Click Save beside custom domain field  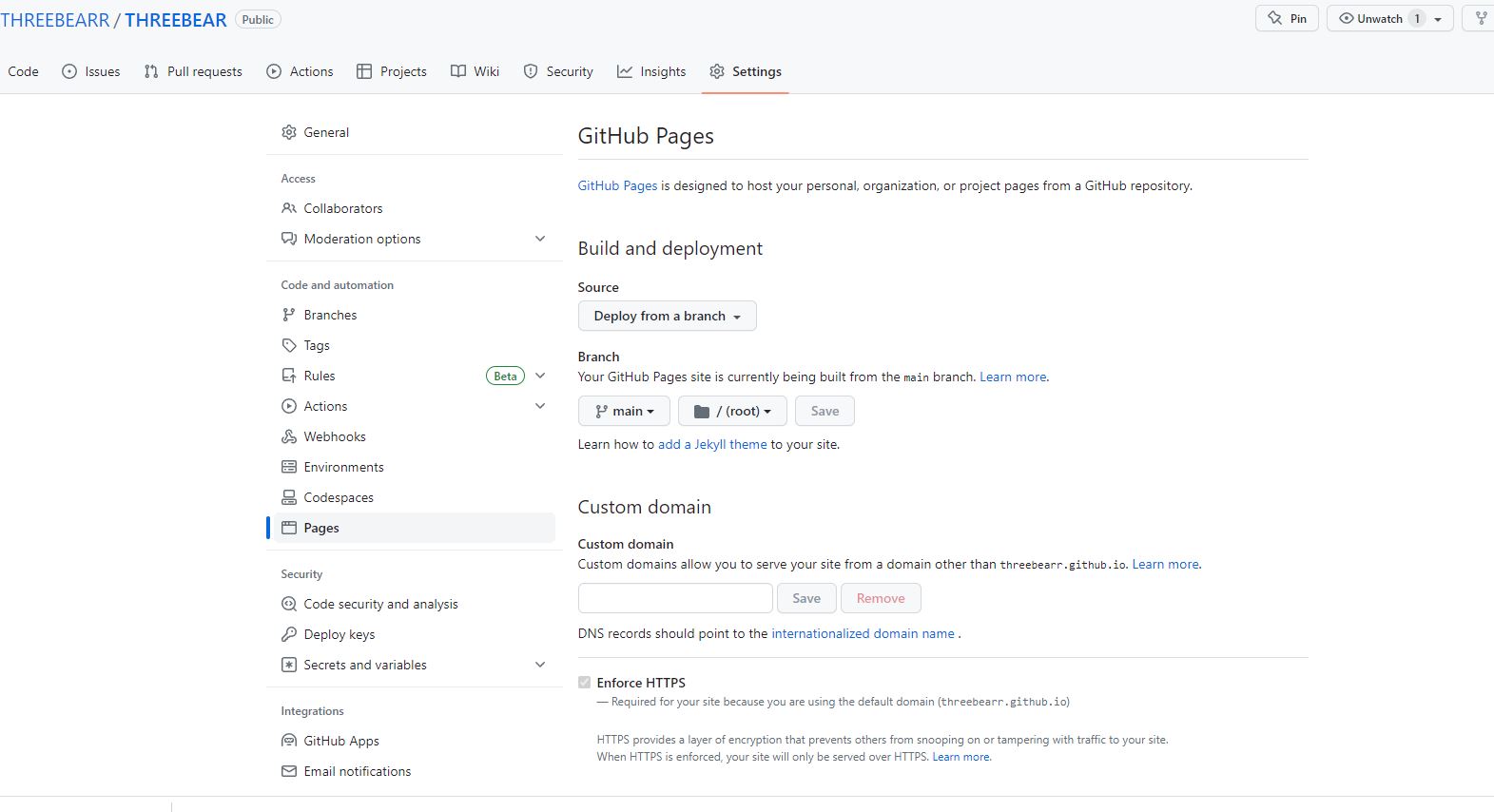(806, 598)
